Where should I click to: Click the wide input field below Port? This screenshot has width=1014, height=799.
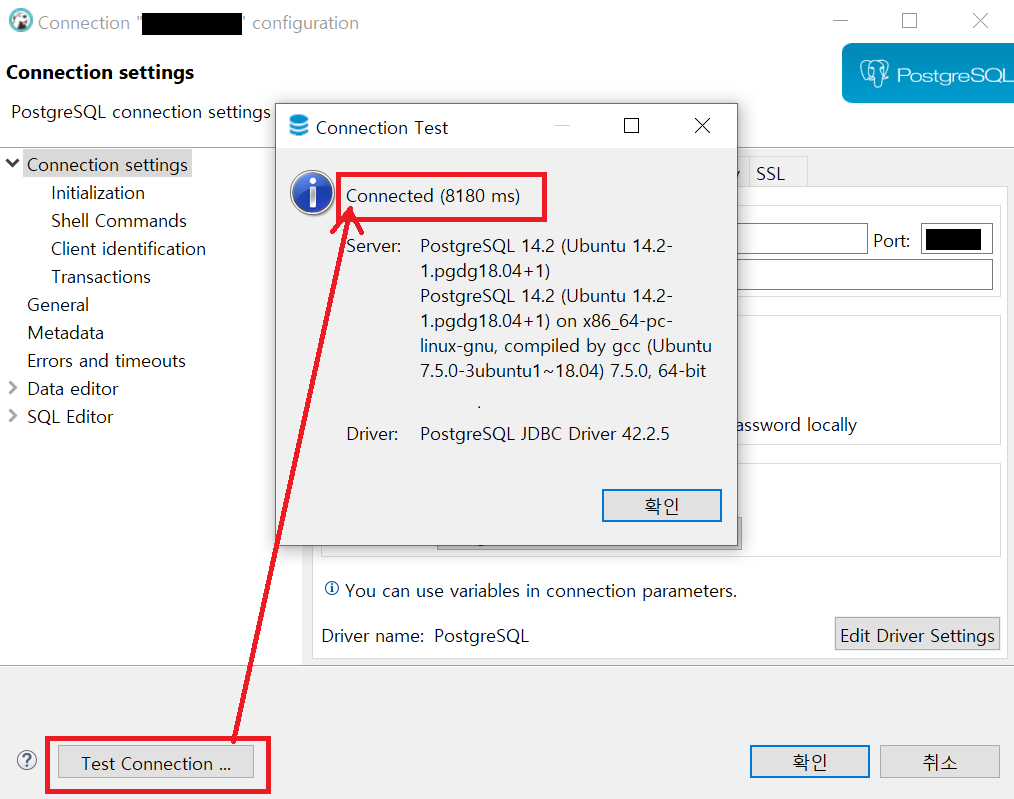pyautogui.click(x=865, y=275)
